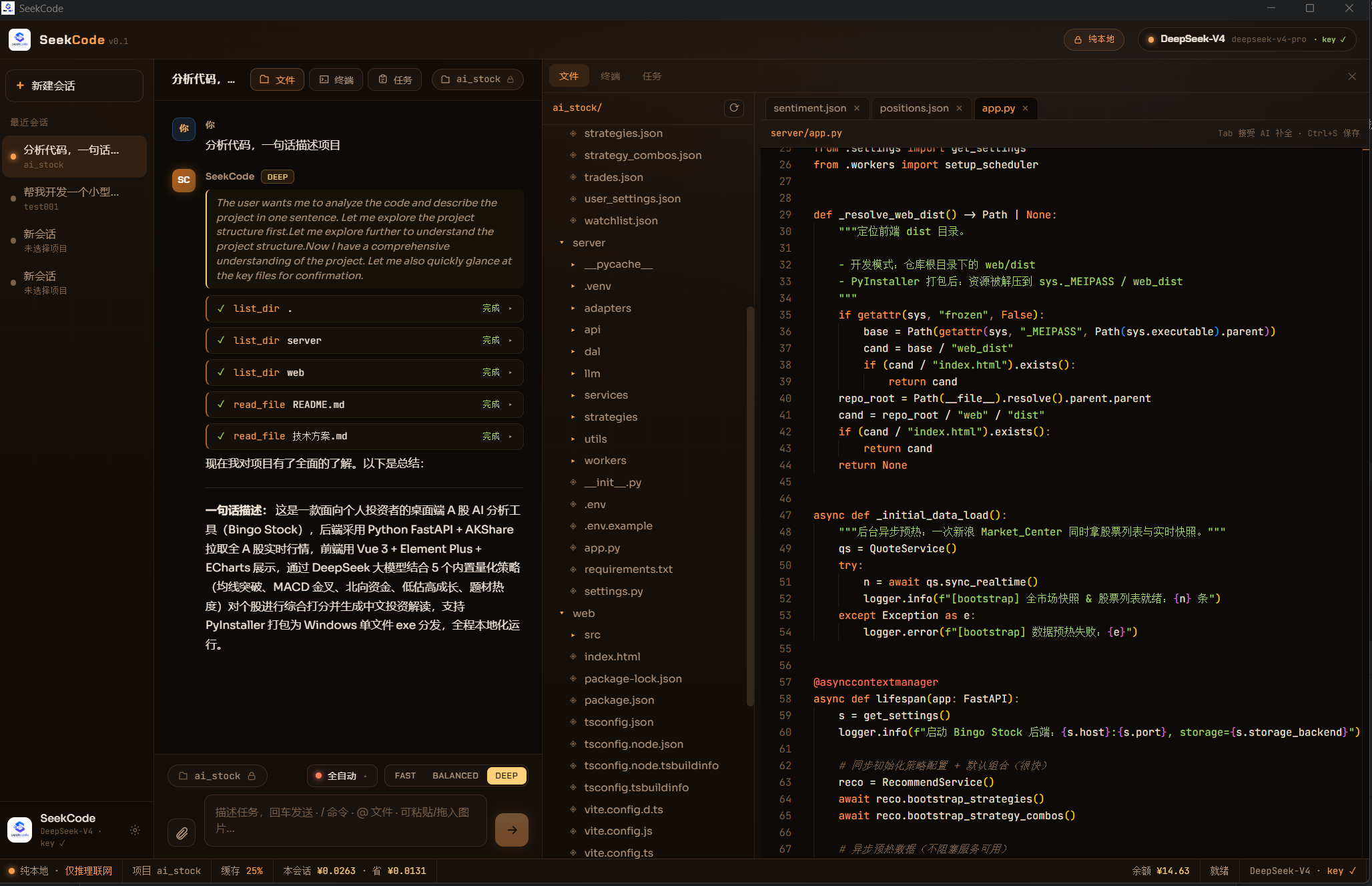Send message with the arrow button

pos(512,830)
